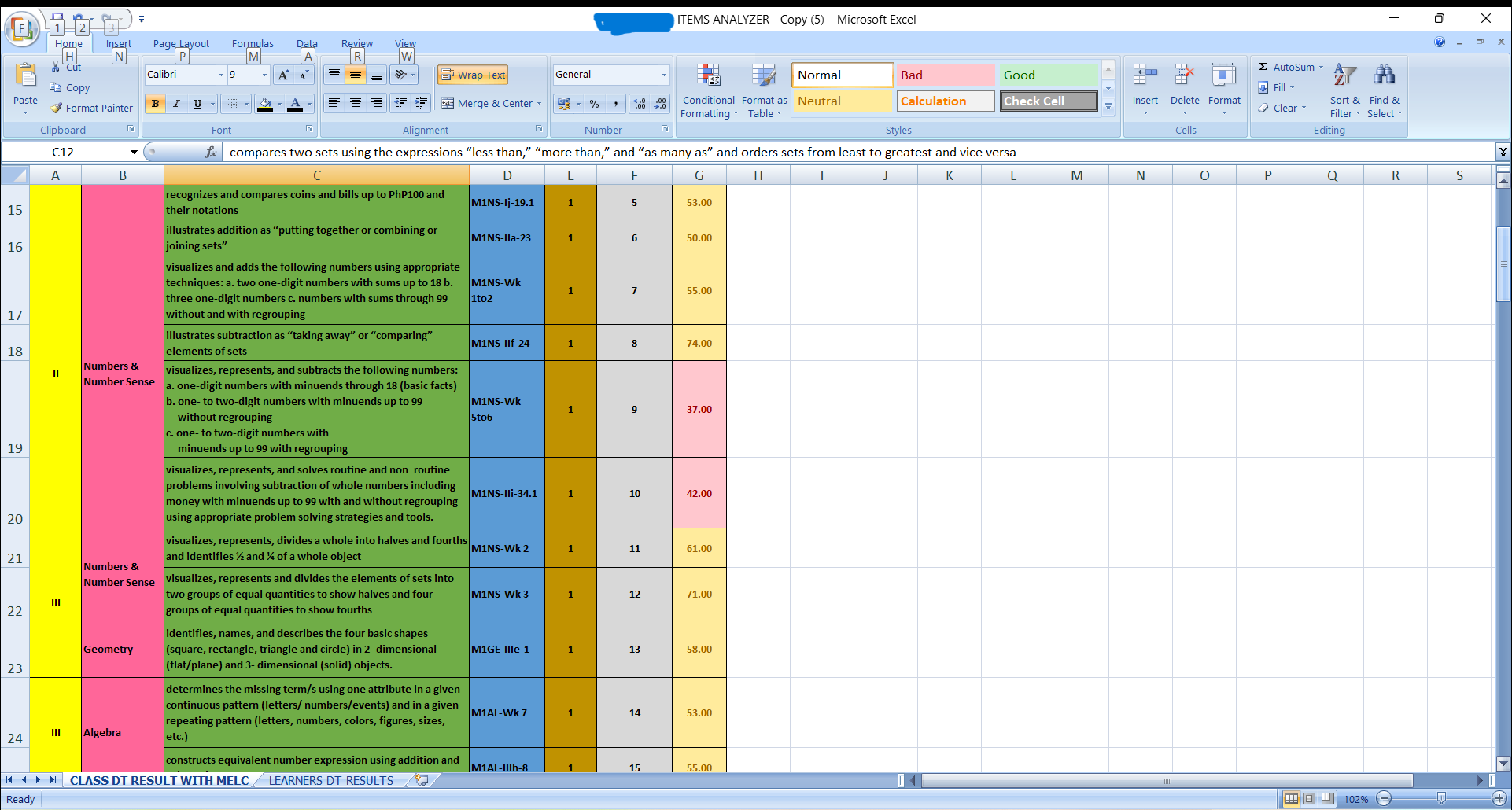Open the font size dropdown
This screenshot has height=810, width=1512.
pos(264,75)
